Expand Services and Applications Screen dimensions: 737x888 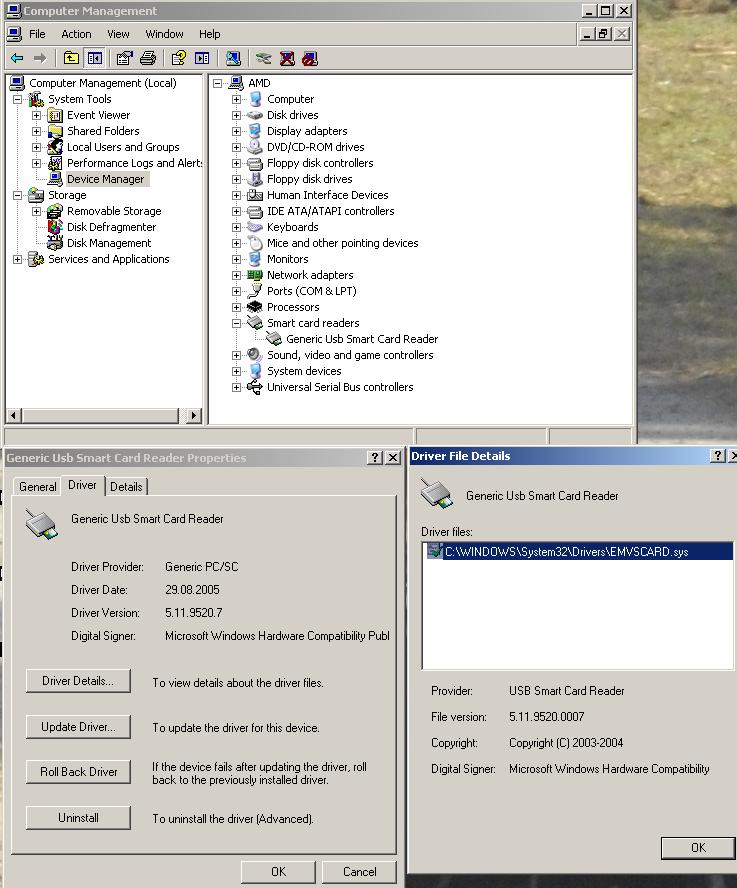click(x=18, y=259)
